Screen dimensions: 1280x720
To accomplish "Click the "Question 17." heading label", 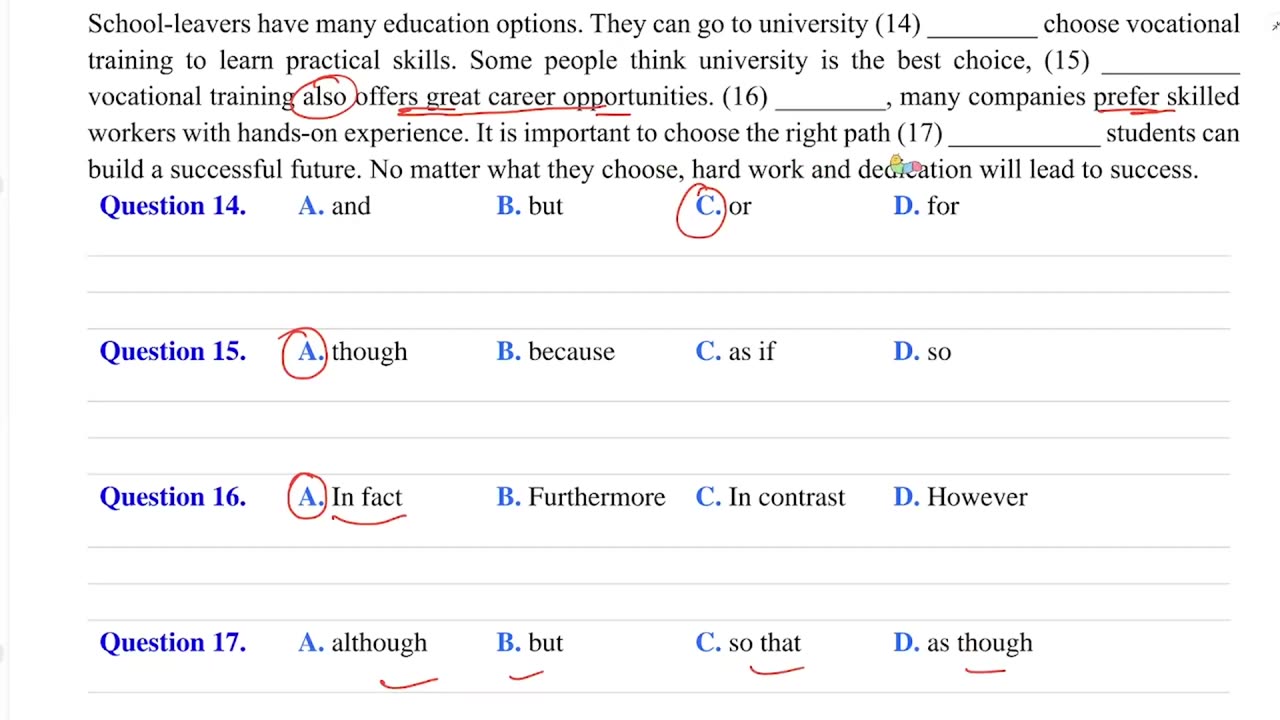I will (x=173, y=643).
